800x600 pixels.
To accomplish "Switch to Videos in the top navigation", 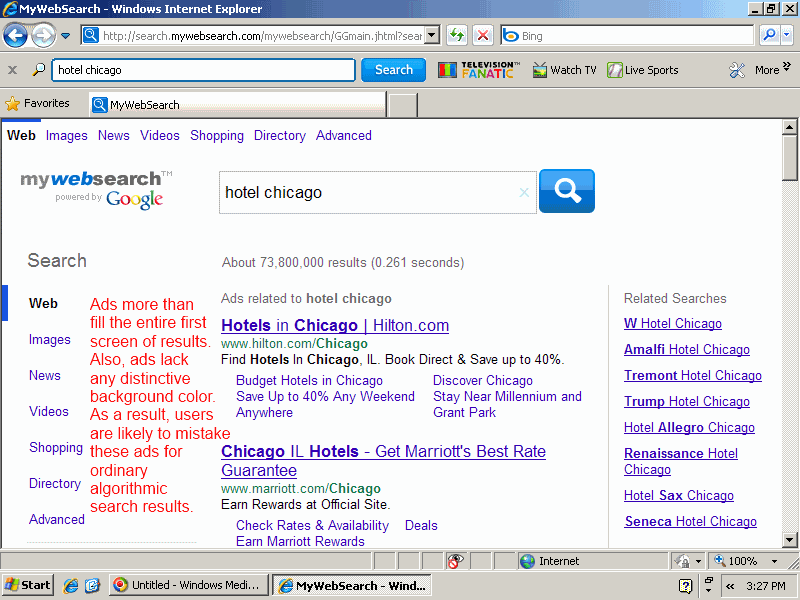I will (160, 136).
